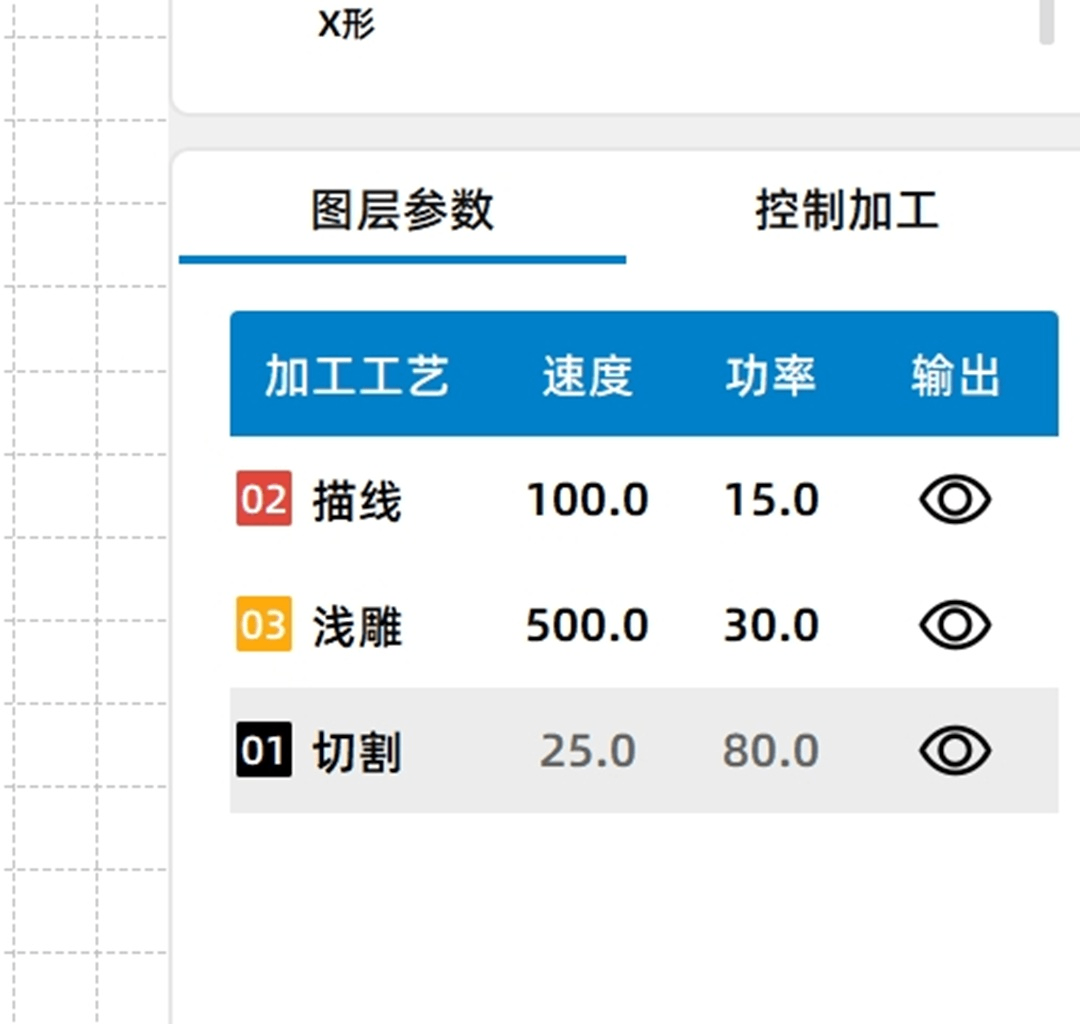This screenshot has width=1080, height=1024.
Task: Select the orange 03 layer color tag
Action: tap(264, 624)
